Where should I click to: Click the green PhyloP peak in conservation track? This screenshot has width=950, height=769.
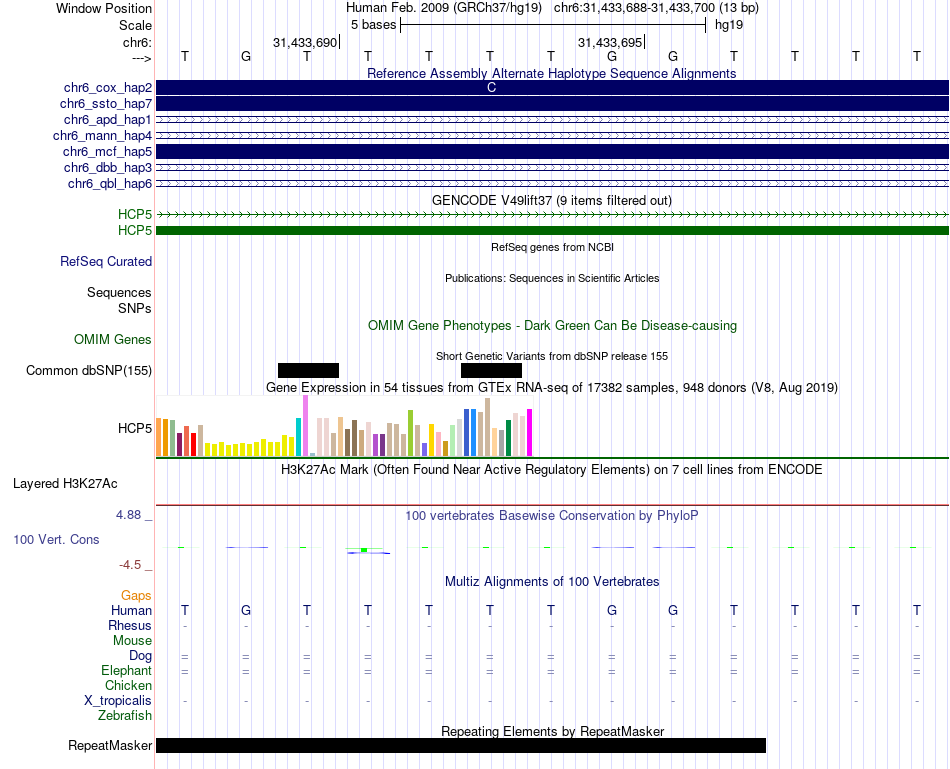click(364, 550)
